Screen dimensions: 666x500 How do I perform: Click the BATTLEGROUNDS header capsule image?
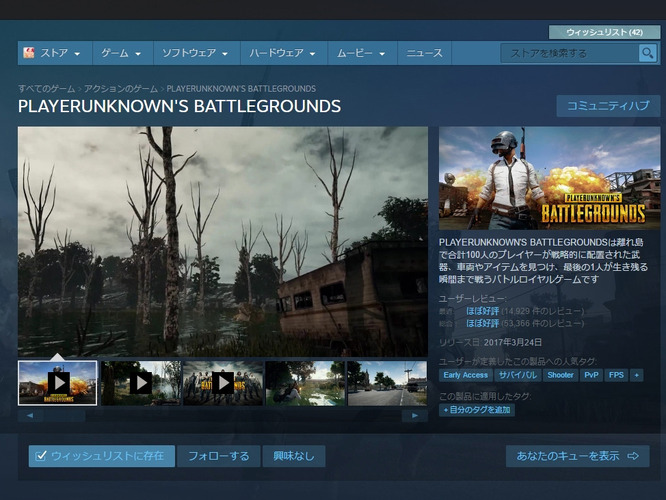pos(549,178)
